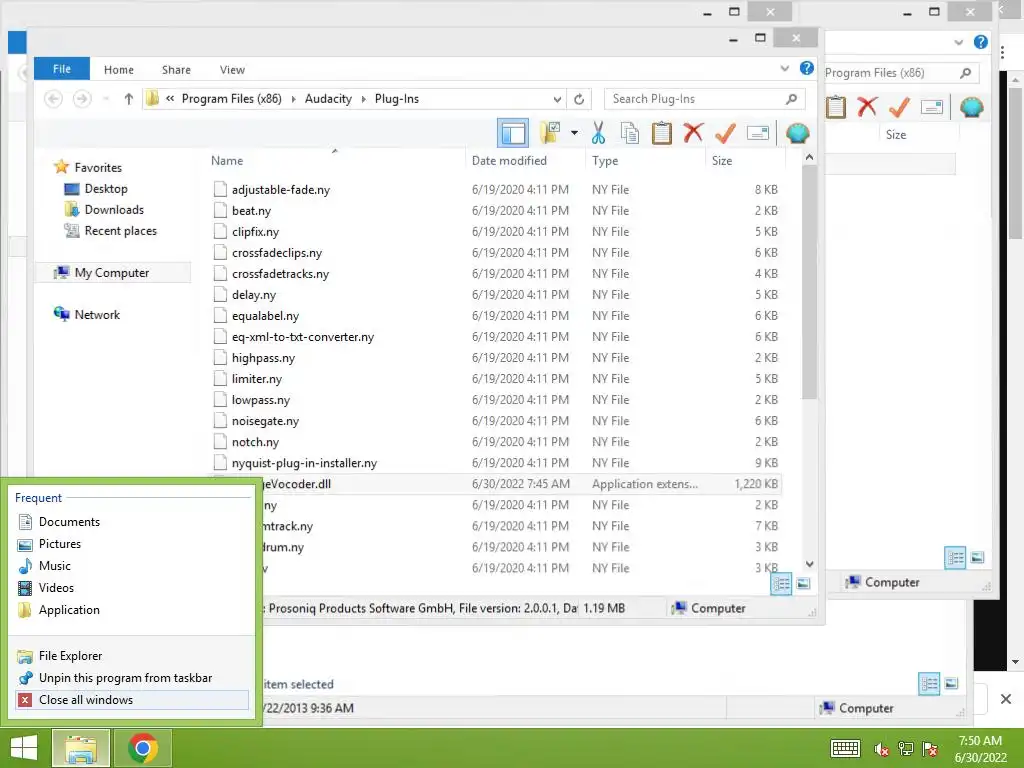The width and height of the screenshot is (1024, 768).
Task: Click the Windows Start button
Action: (24, 748)
